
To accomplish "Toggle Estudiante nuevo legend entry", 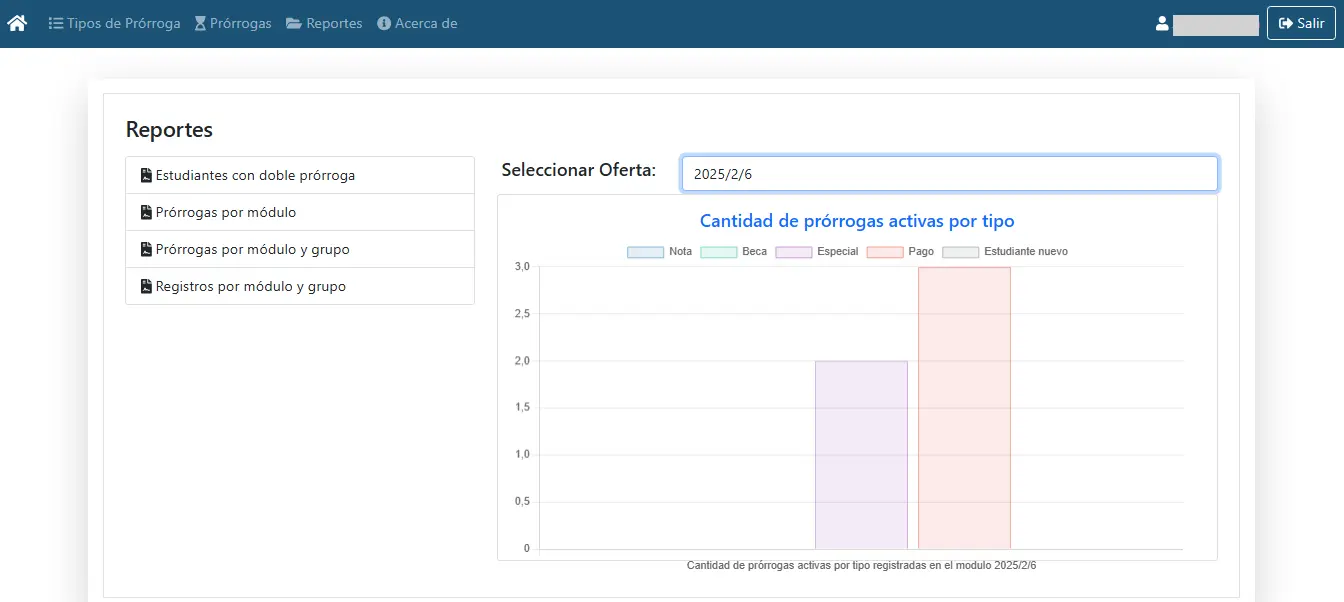I will point(1005,252).
